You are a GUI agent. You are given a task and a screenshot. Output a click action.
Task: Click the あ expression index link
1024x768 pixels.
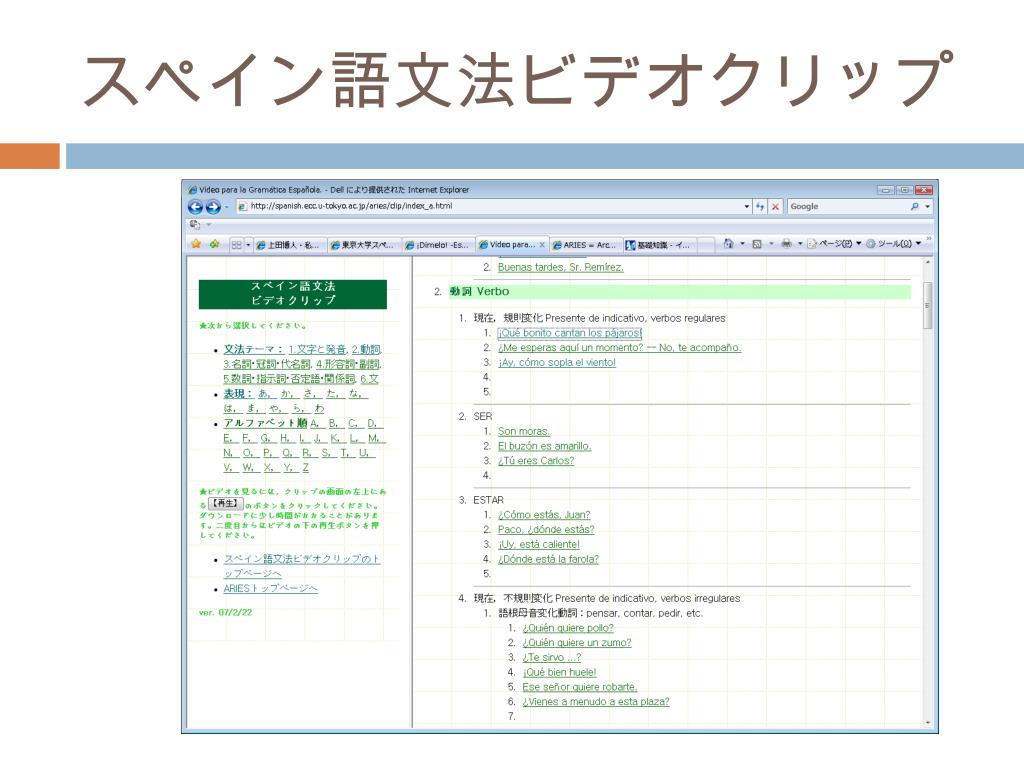264,394
